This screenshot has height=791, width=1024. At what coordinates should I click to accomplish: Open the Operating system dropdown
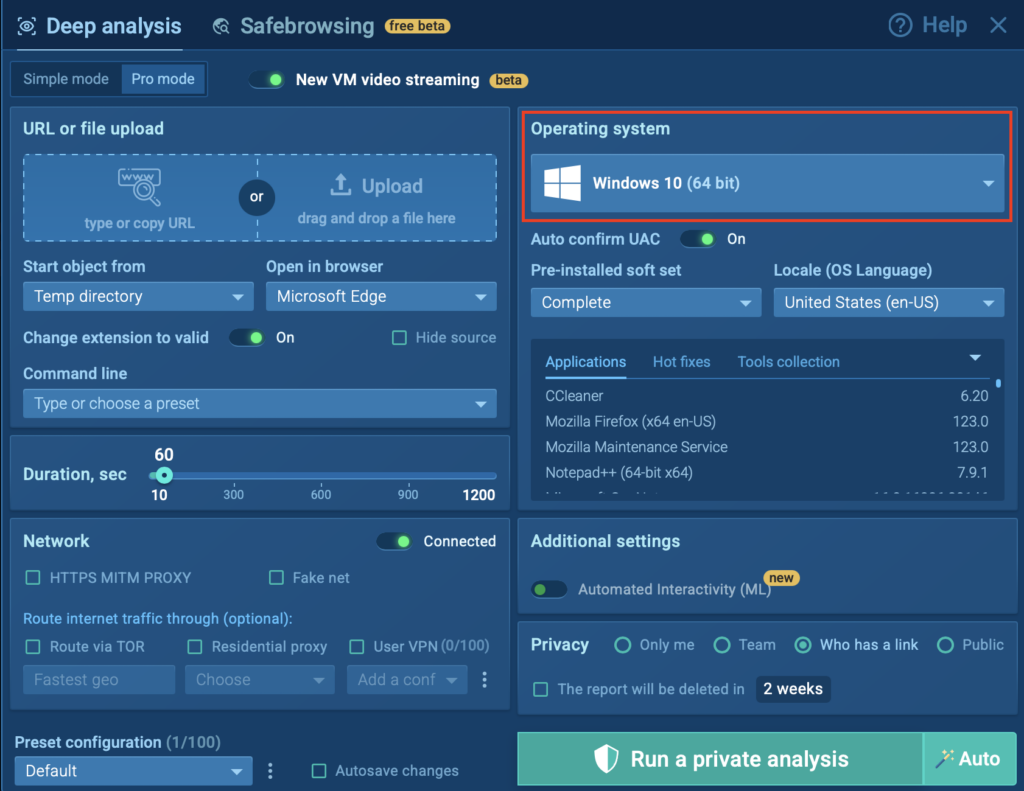pos(767,183)
